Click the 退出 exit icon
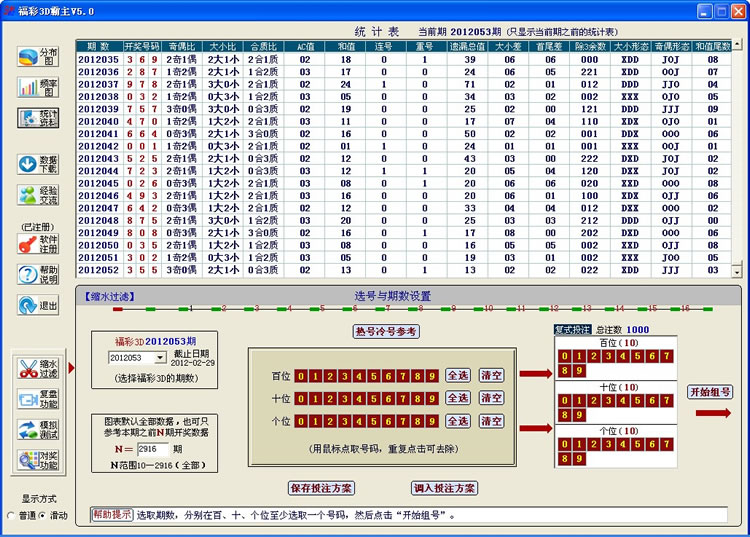This screenshot has height=537, width=750. coord(37,305)
